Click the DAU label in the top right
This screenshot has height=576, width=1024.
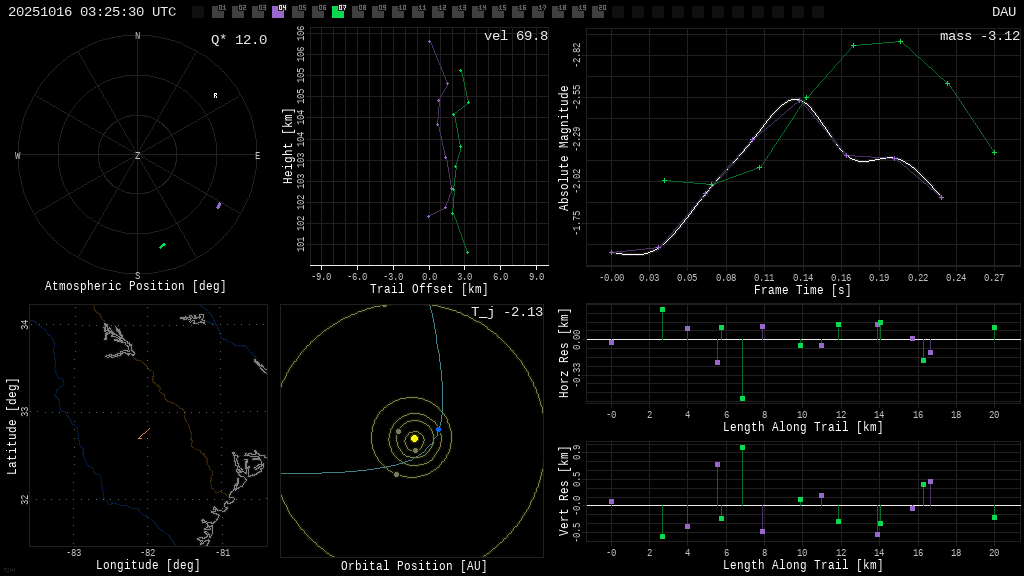1003,12
